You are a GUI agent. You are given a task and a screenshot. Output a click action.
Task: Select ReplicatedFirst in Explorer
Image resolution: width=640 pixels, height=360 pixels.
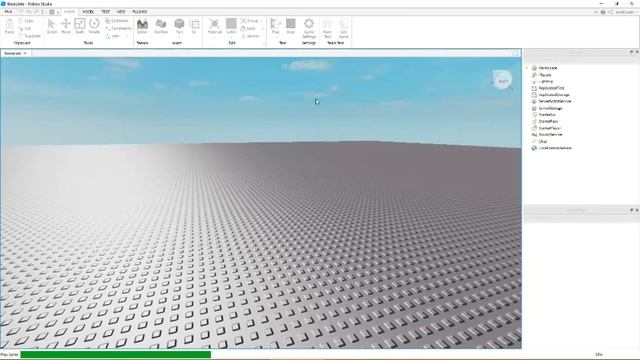pyautogui.click(x=551, y=88)
